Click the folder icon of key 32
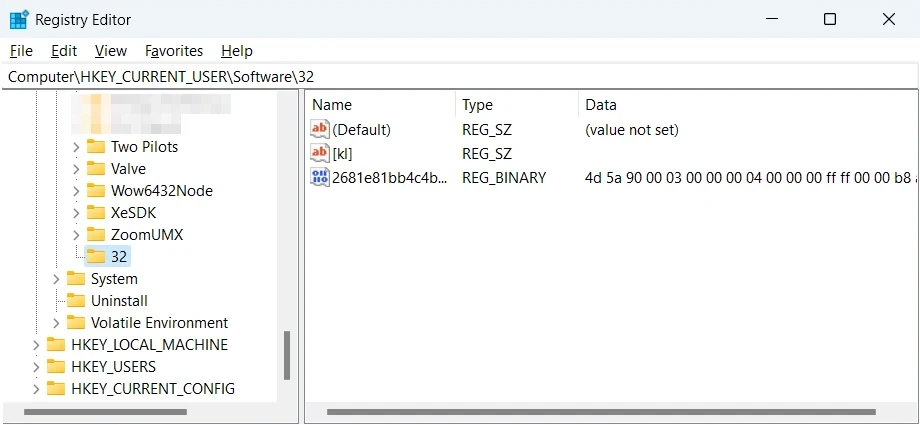 (96, 257)
